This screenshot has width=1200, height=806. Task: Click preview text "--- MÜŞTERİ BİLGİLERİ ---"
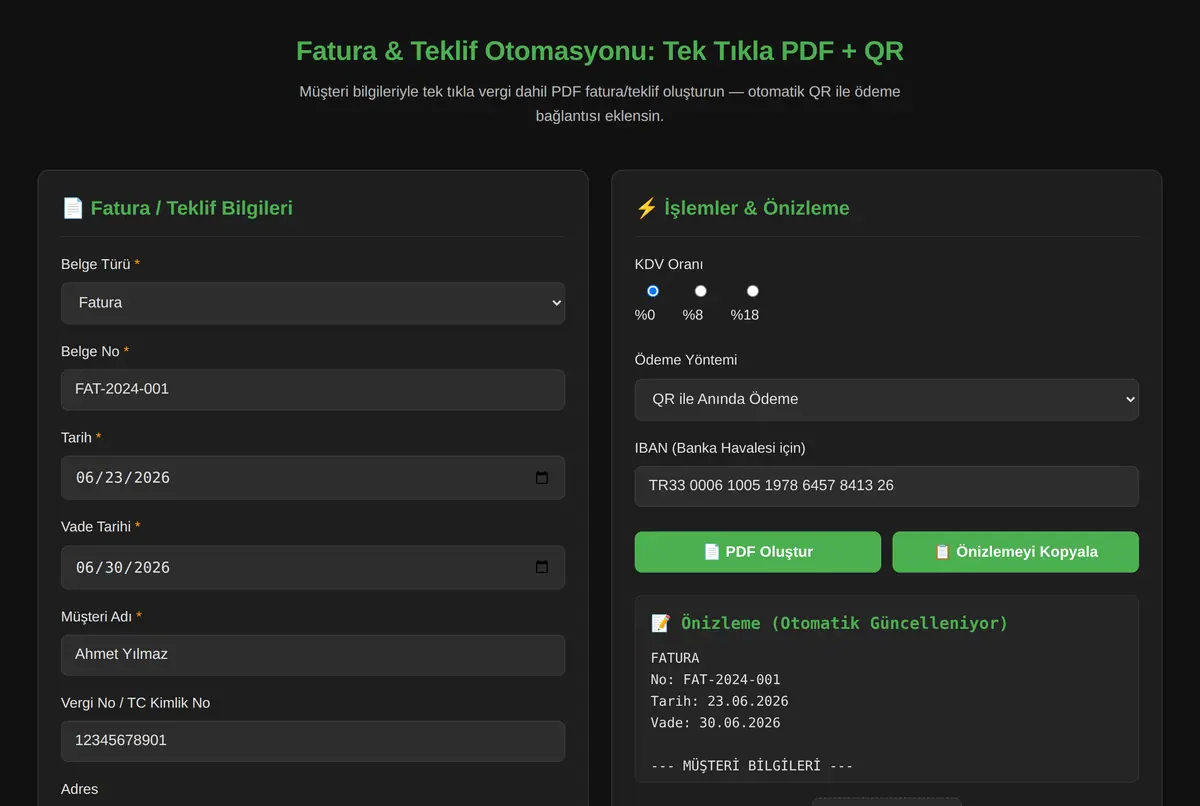coord(752,766)
